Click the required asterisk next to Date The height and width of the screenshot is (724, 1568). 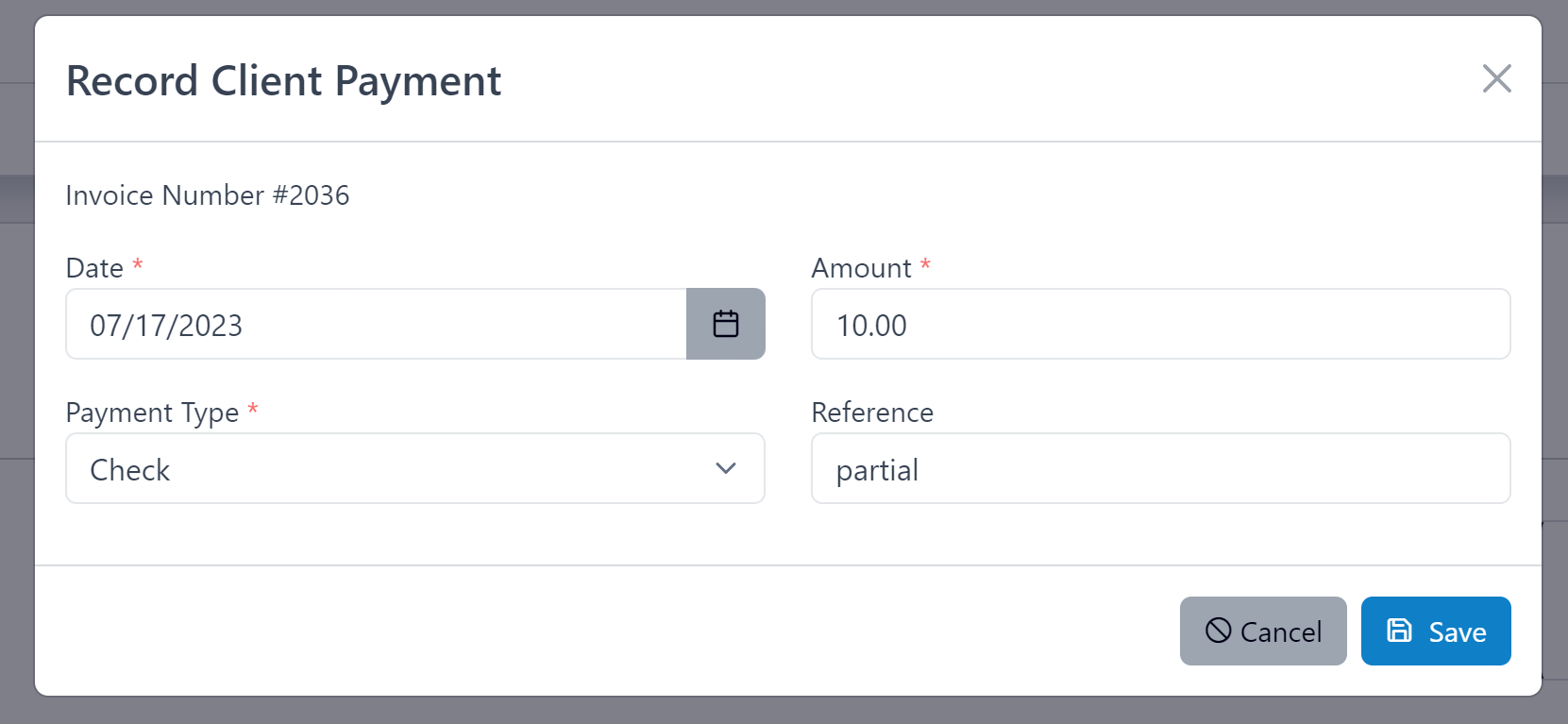click(x=138, y=266)
